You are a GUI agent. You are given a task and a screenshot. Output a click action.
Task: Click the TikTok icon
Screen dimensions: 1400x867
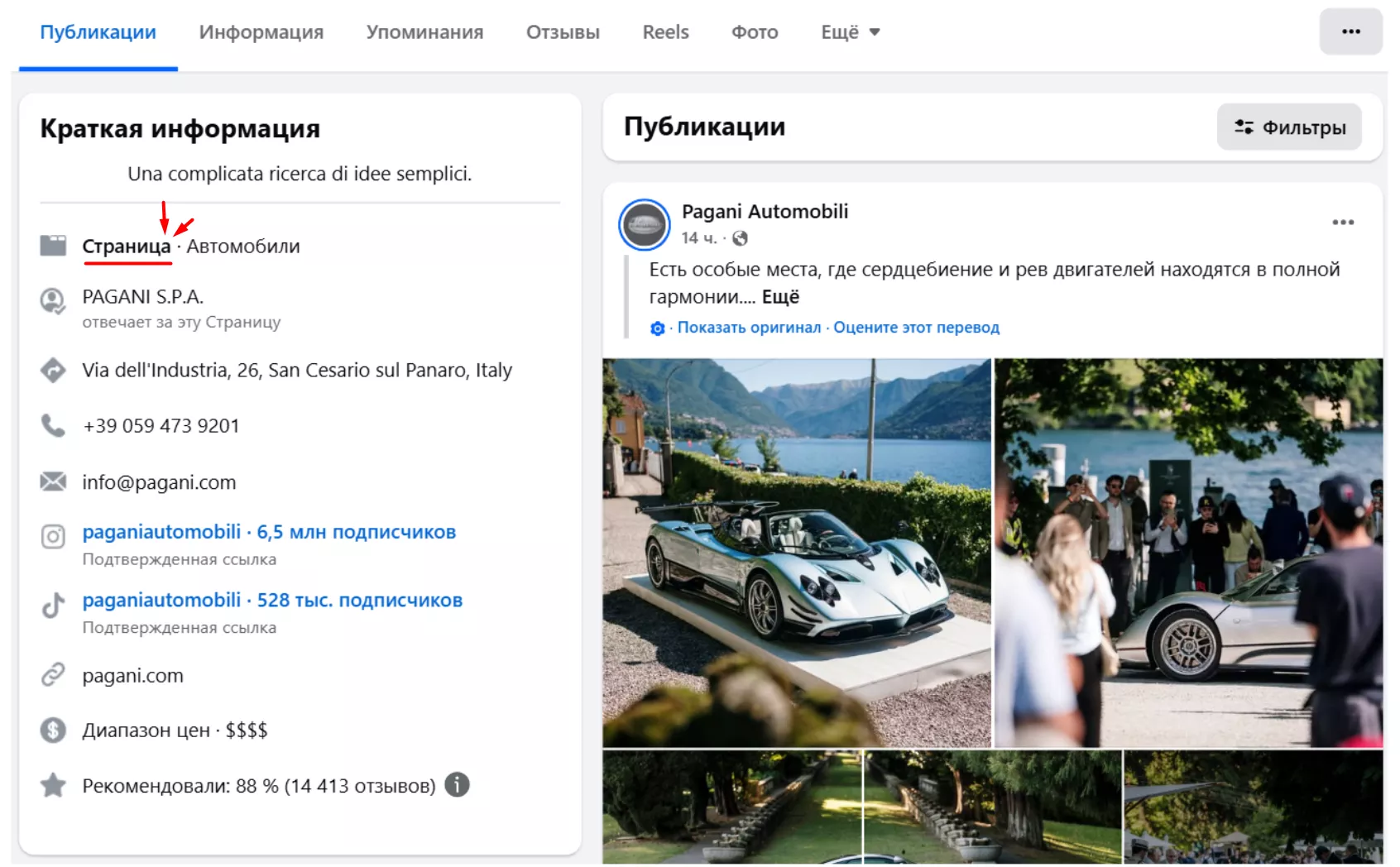coord(53,606)
